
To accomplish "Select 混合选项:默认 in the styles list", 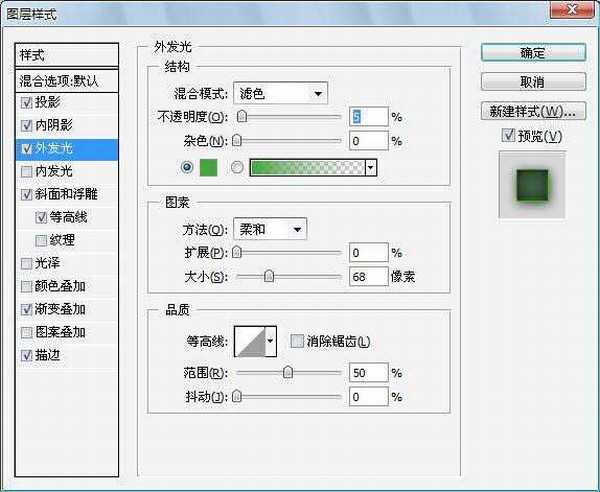I will [68, 80].
